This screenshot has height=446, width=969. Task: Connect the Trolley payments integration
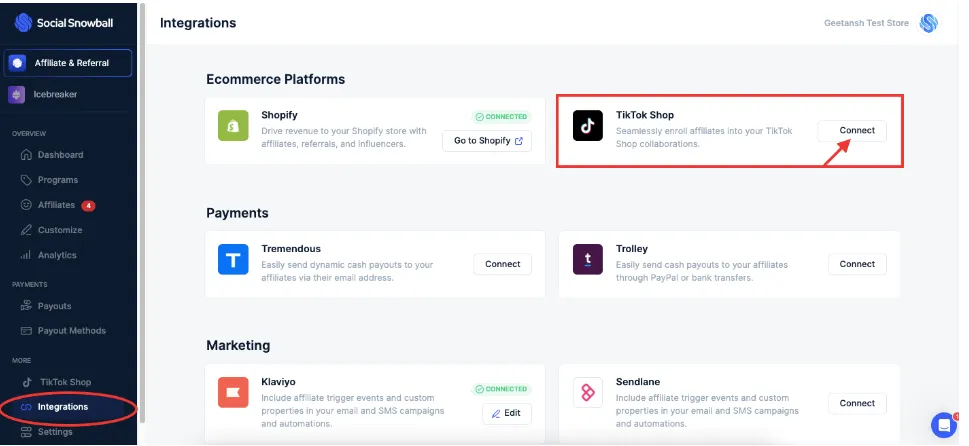pos(857,264)
